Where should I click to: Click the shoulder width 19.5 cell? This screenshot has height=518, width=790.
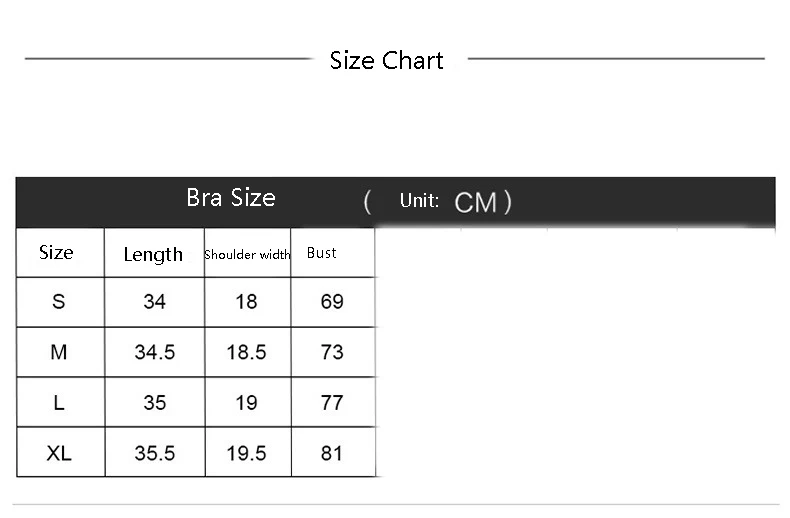click(248, 452)
